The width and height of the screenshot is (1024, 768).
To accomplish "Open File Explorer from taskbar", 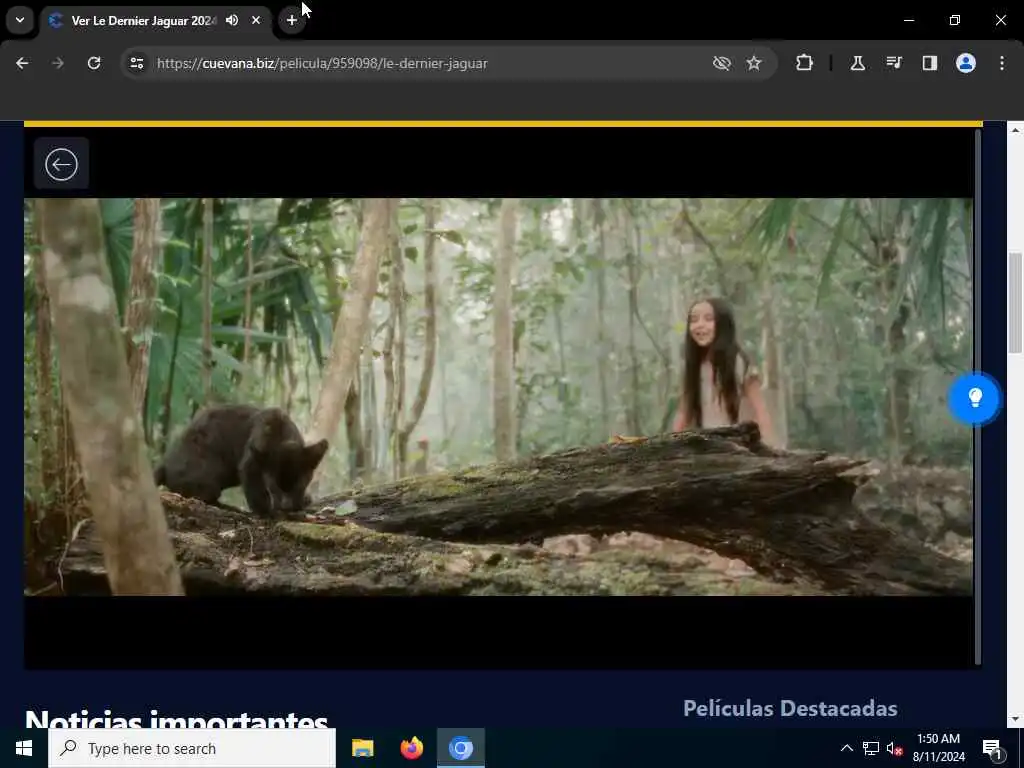I will point(362,748).
